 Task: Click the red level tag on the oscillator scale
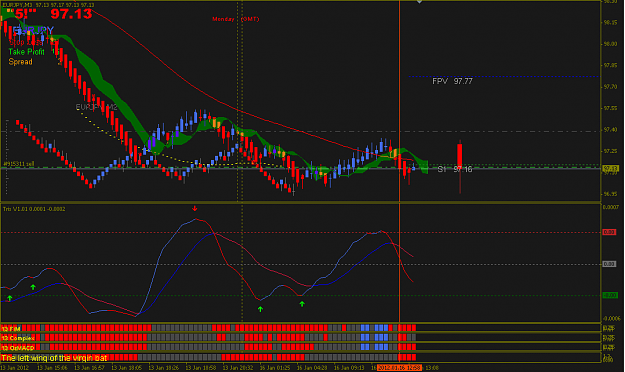point(609,232)
